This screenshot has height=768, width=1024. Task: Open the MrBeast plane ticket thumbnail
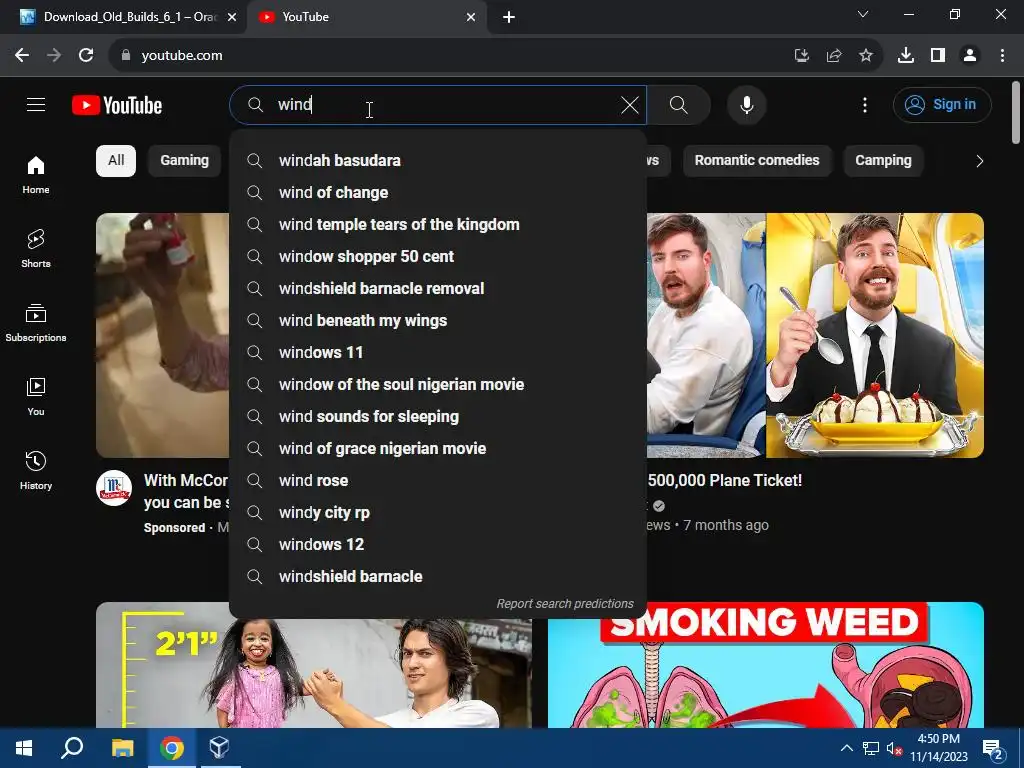pyautogui.click(x=815, y=335)
